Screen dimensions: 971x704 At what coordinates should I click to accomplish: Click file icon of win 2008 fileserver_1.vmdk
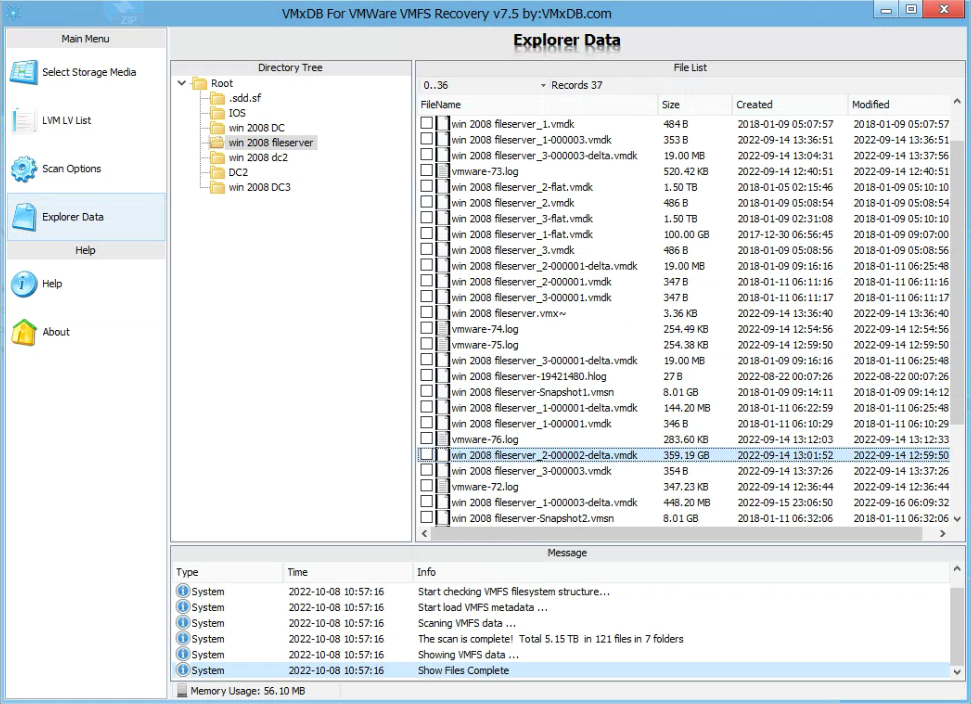(x=442, y=123)
